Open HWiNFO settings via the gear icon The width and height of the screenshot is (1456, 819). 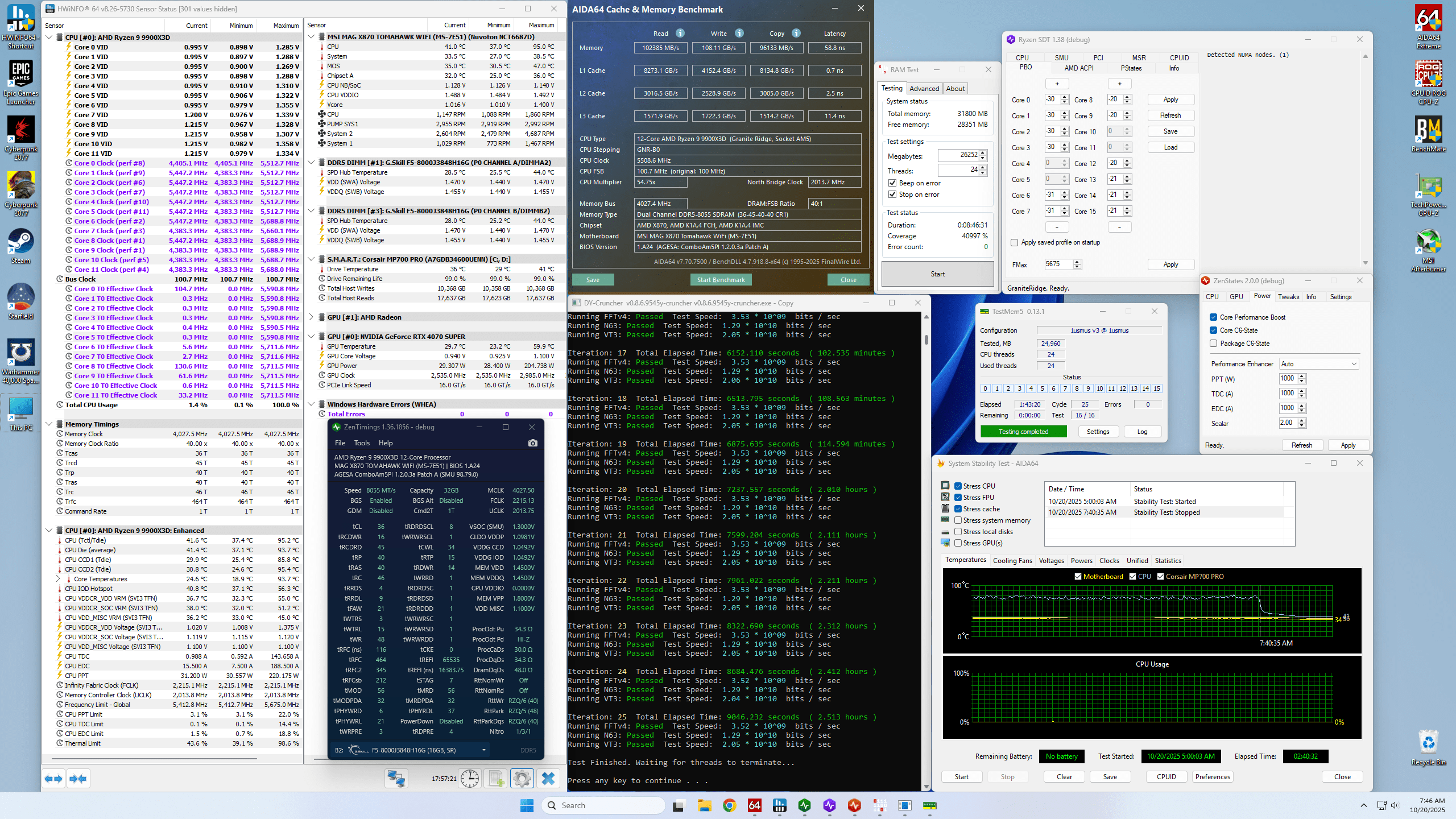tap(522, 777)
